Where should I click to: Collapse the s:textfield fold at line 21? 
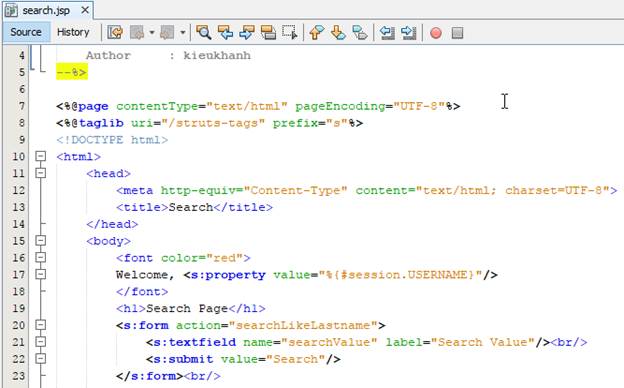(x=40, y=341)
